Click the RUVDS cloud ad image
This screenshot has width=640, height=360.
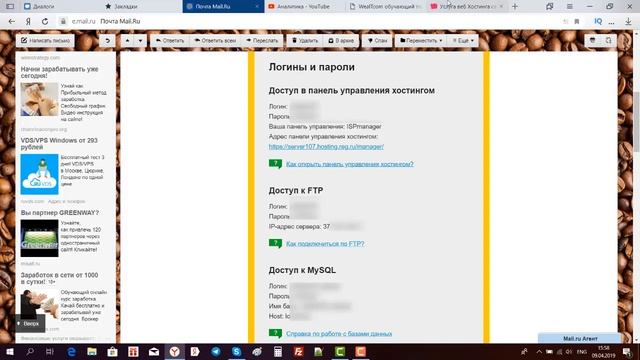(x=39, y=174)
